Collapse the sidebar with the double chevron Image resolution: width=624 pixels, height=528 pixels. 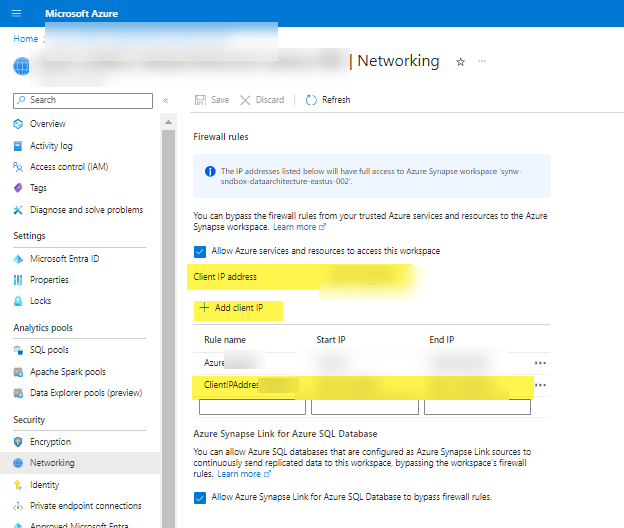[166, 100]
